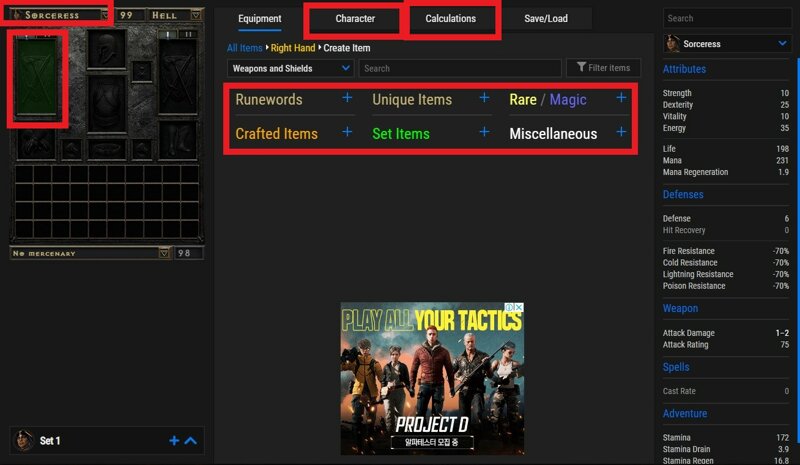The height and width of the screenshot is (465, 800).
Task: Click the belt equipment slot
Action: pyautogui.click(x=106, y=149)
